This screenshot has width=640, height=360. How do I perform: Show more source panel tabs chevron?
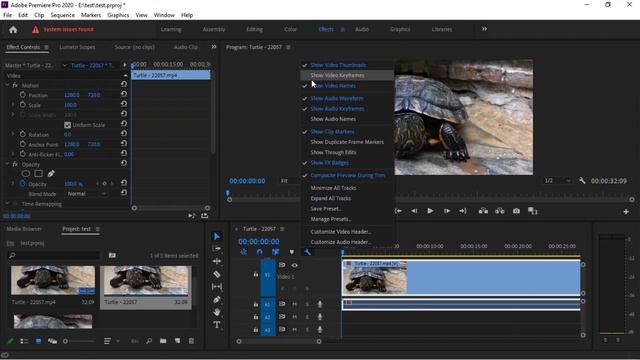[x=214, y=47]
